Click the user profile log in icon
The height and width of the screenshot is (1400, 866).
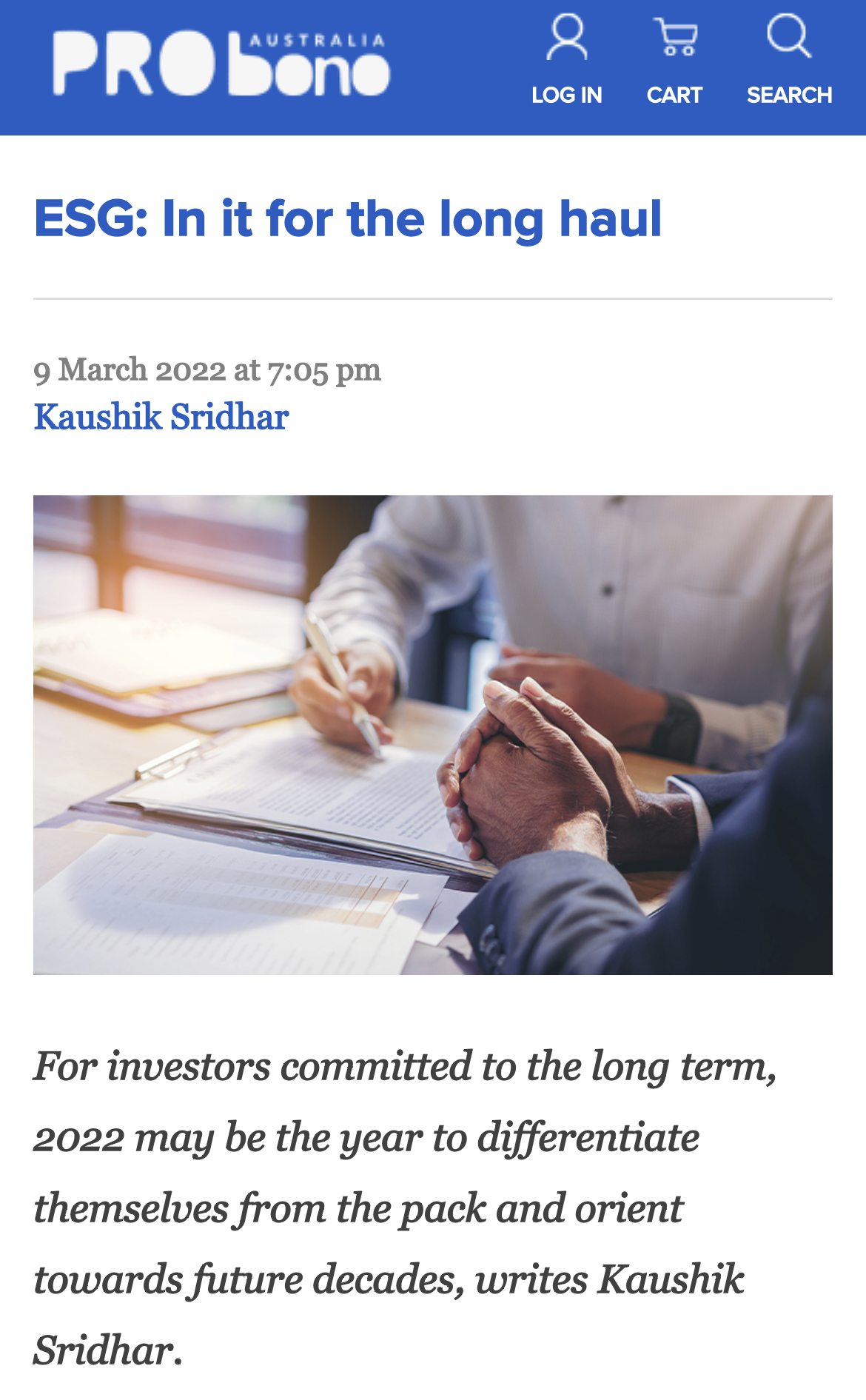567,38
